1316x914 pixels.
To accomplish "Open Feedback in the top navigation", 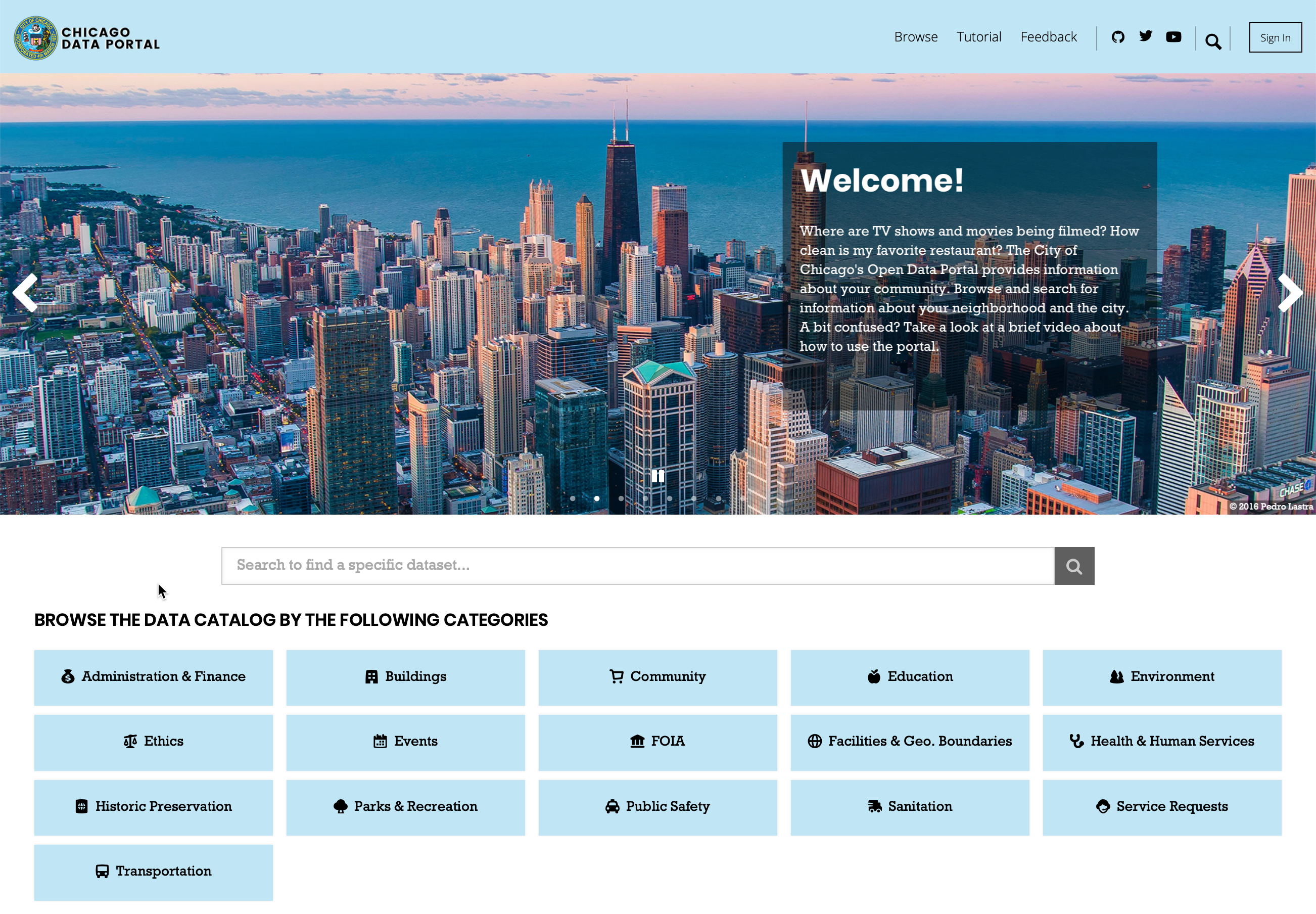I will click(1048, 37).
